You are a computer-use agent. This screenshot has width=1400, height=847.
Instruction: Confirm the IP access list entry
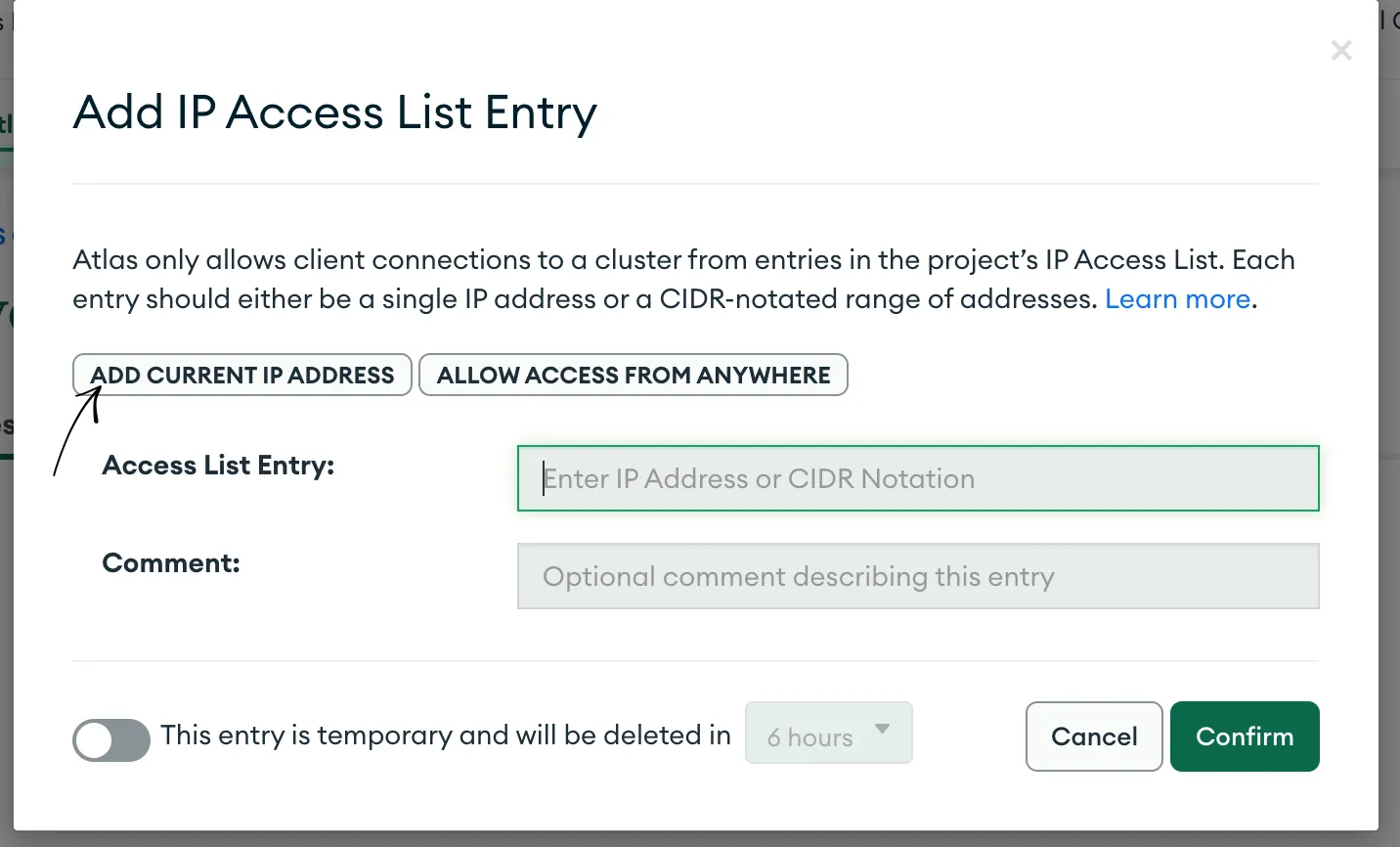[1244, 736]
